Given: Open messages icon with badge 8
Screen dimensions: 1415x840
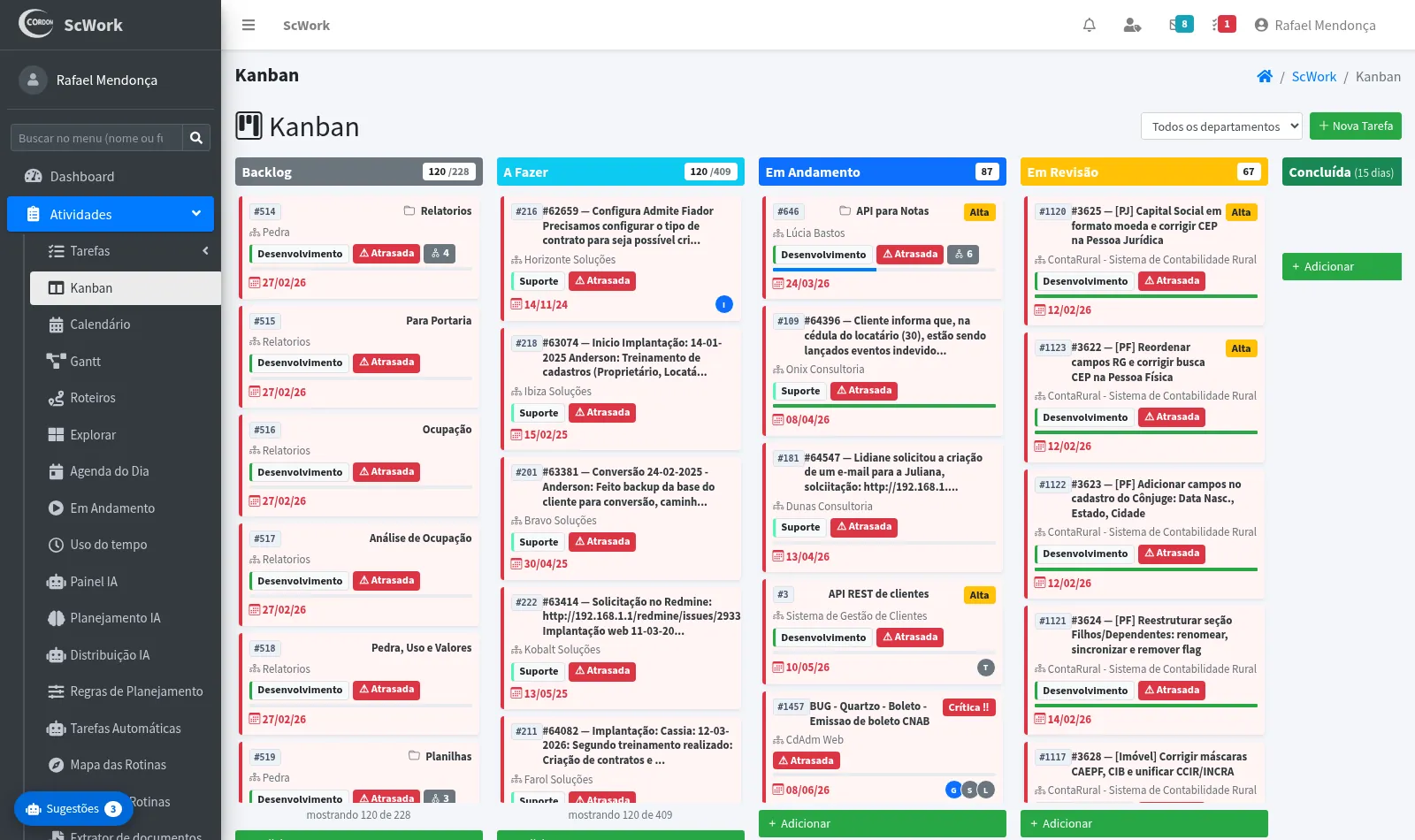Looking at the screenshot, I should [1181, 25].
